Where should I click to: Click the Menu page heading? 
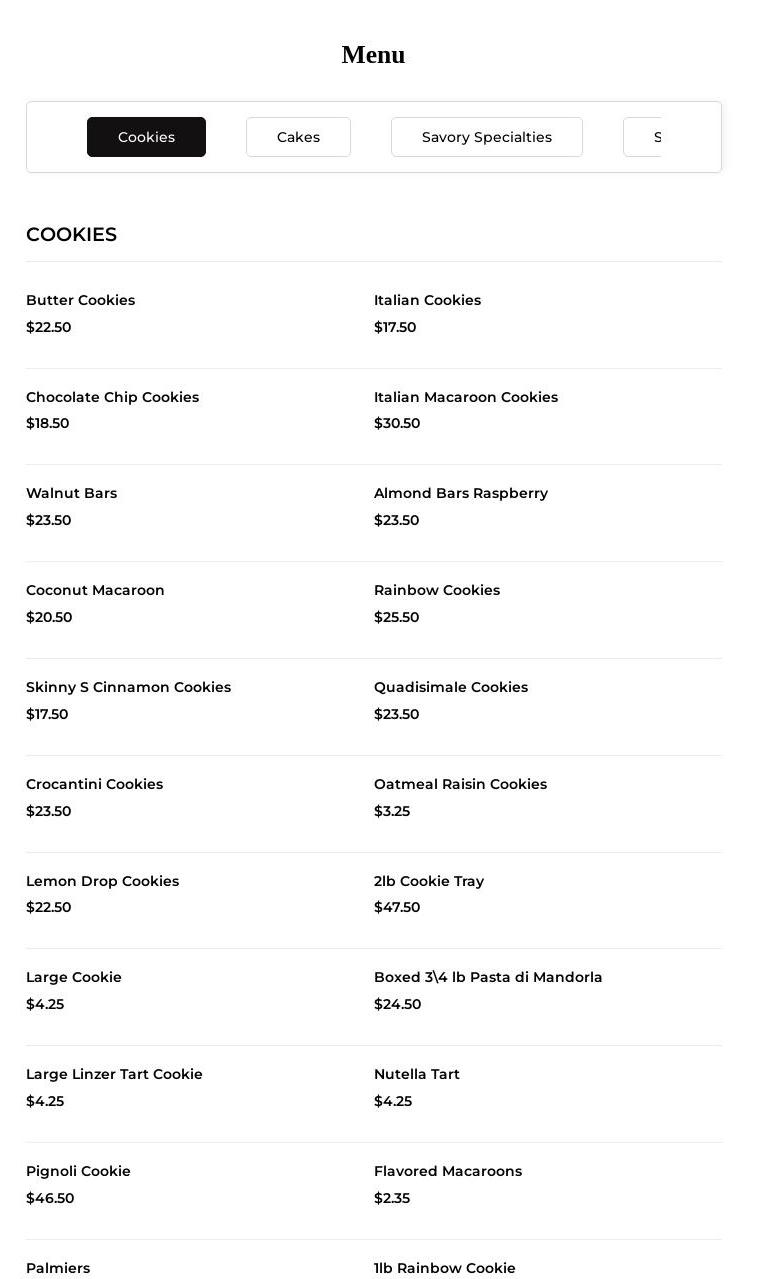373,55
